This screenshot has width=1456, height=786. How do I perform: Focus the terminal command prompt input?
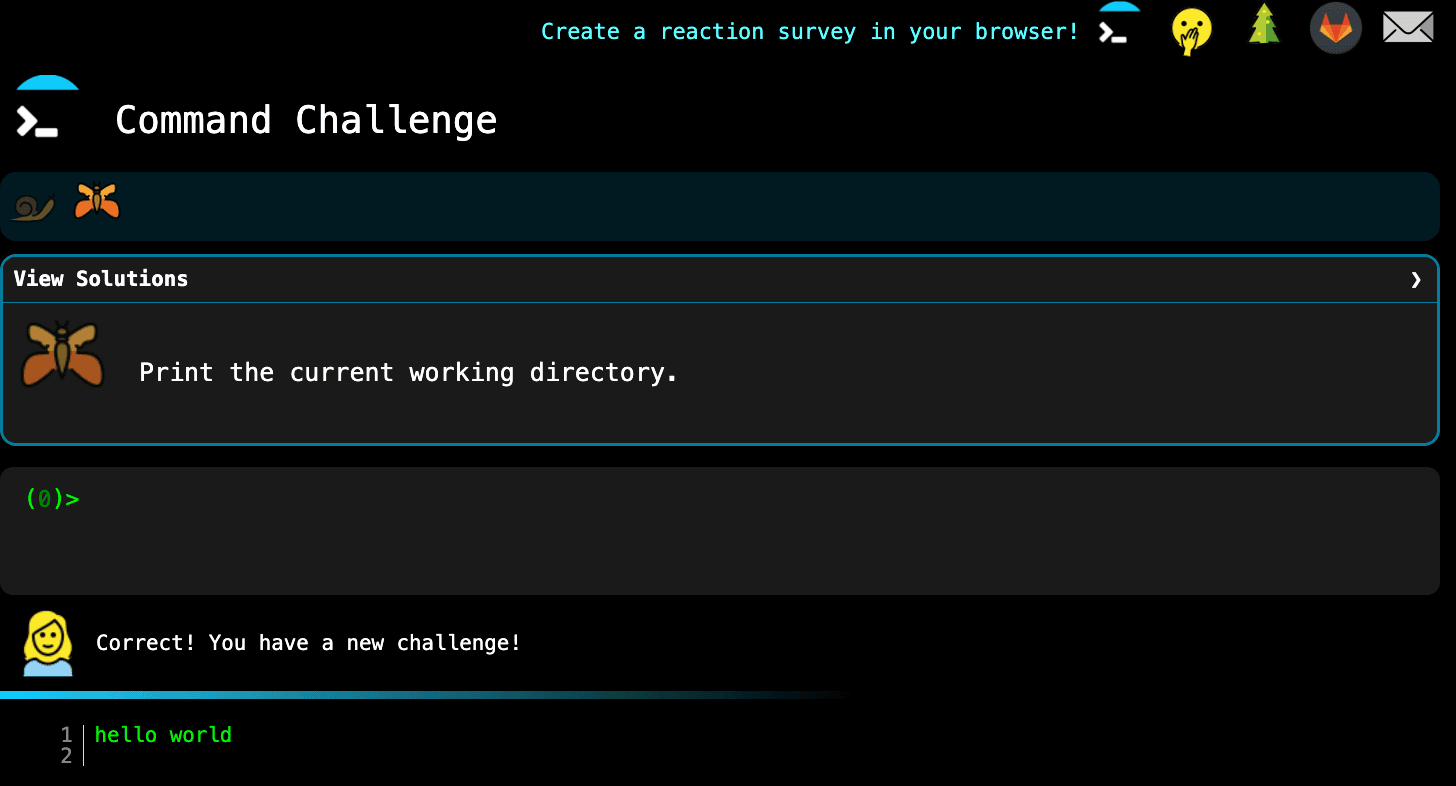(x=700, y=500)
